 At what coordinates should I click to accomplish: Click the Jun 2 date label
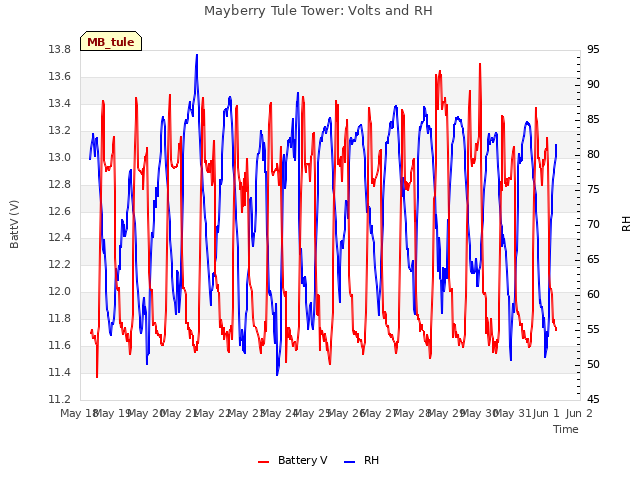[579, 413]
